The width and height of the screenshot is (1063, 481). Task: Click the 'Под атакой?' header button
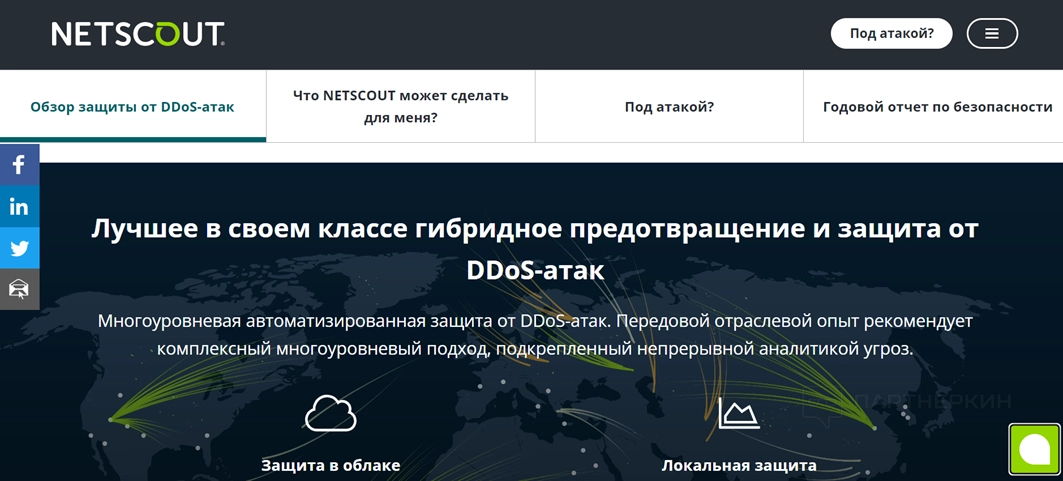891,34
